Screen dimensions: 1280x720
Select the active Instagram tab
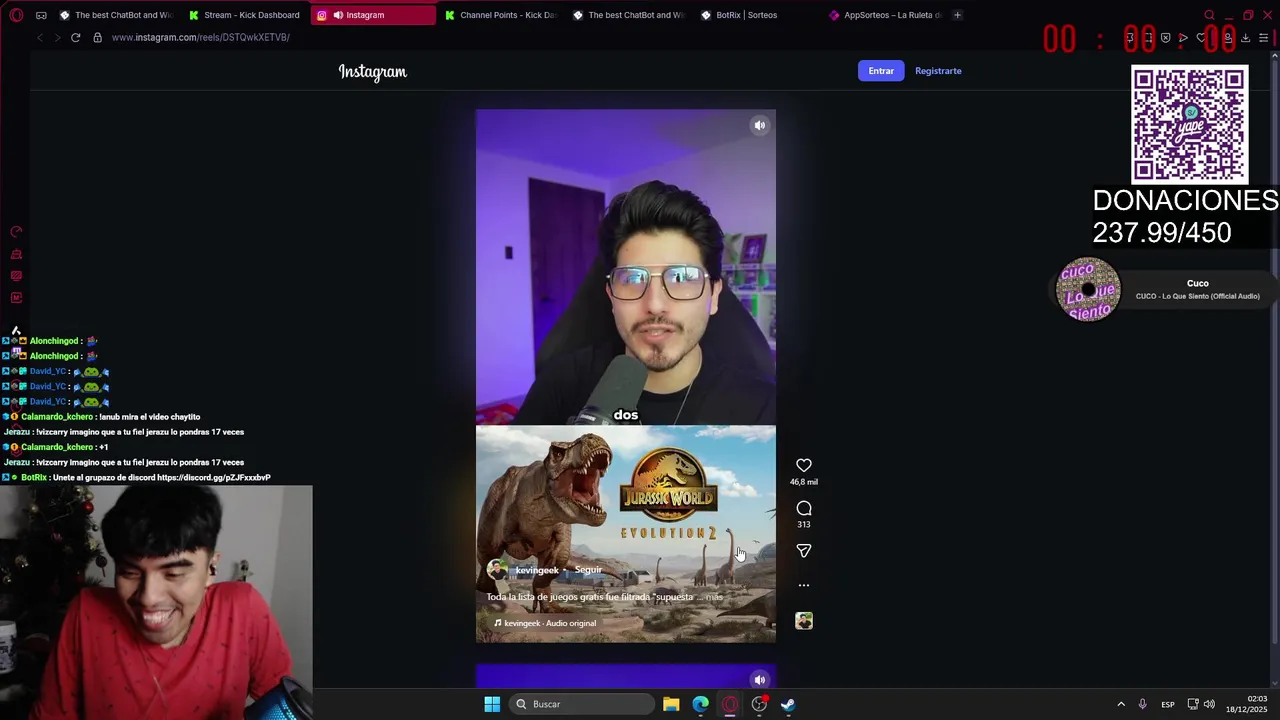pos(373,15)
